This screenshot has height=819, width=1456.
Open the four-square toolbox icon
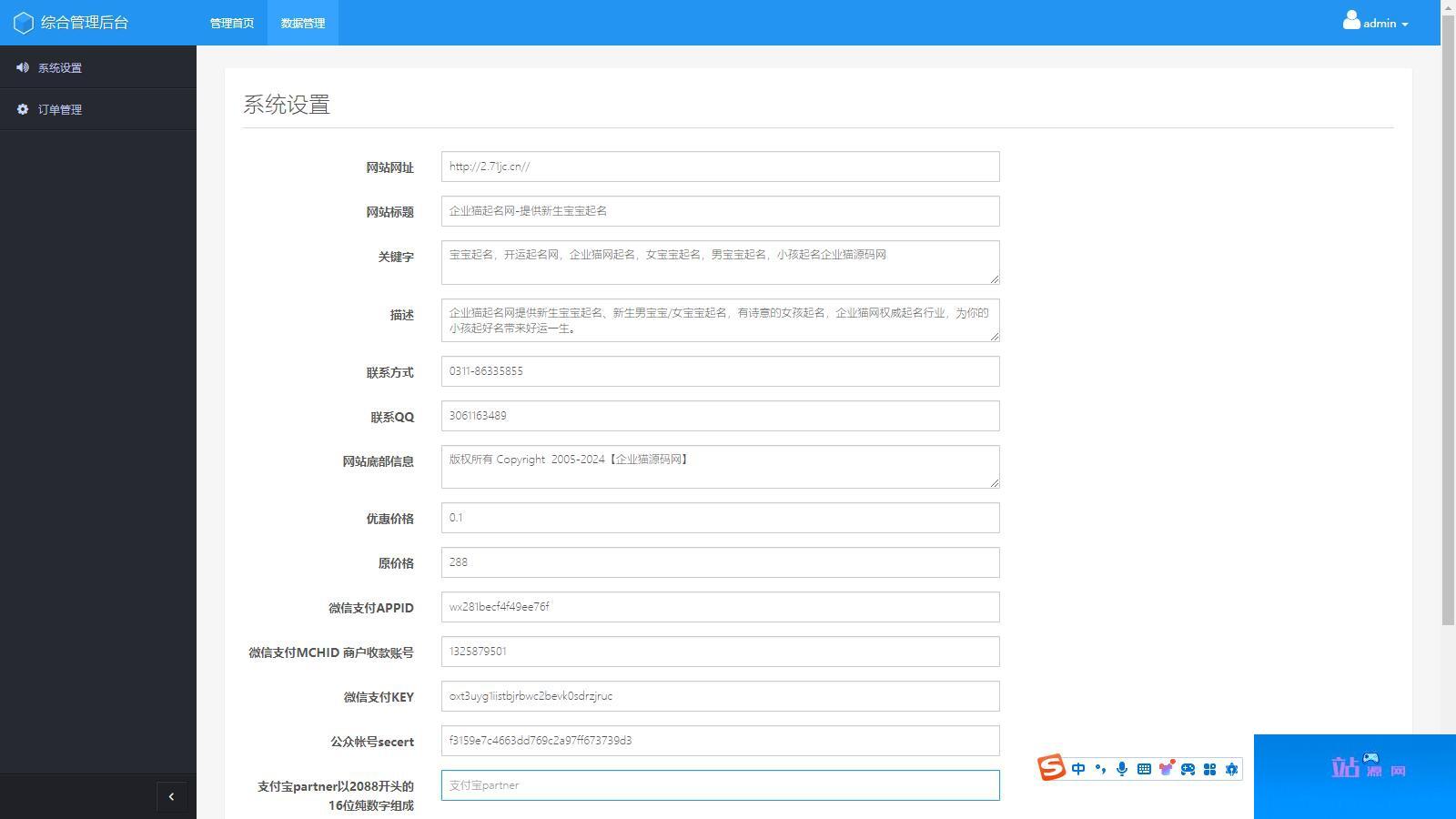click(1209, 769)
